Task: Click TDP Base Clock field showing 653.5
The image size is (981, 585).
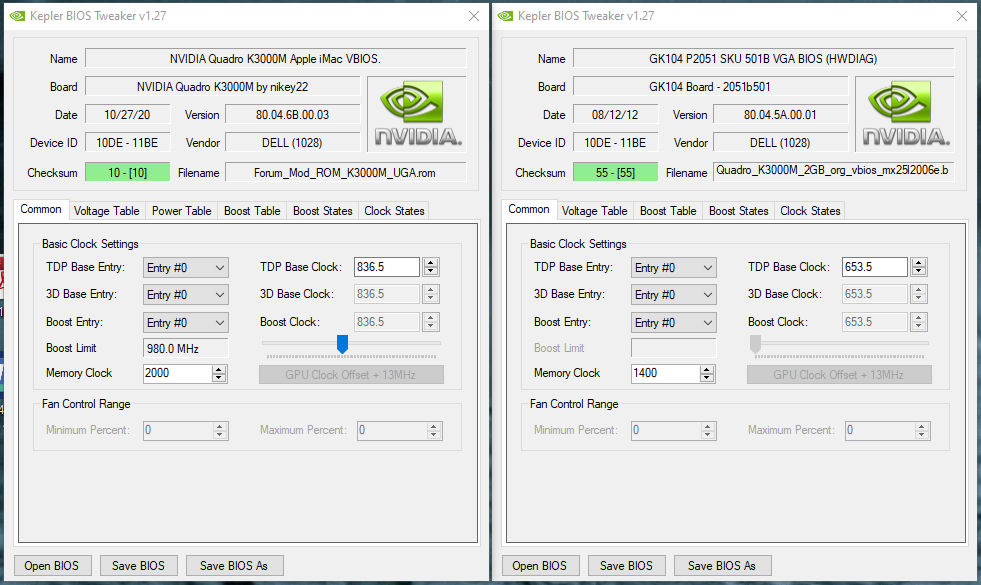Action: (875, 267)
